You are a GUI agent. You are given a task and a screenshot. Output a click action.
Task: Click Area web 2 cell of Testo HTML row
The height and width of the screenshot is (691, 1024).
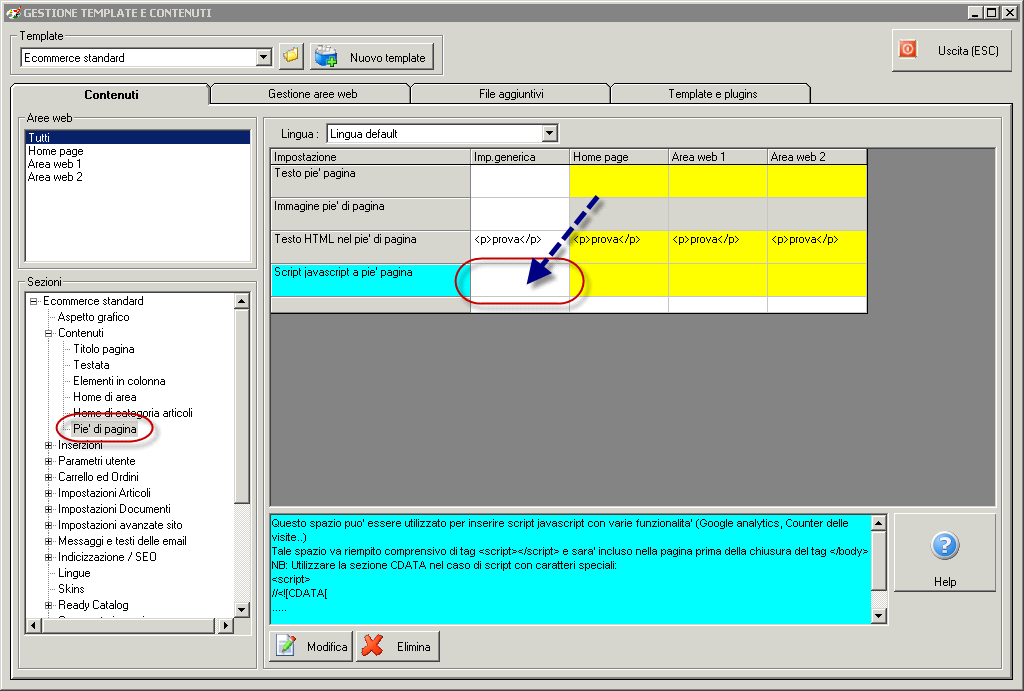click(817, 247)
